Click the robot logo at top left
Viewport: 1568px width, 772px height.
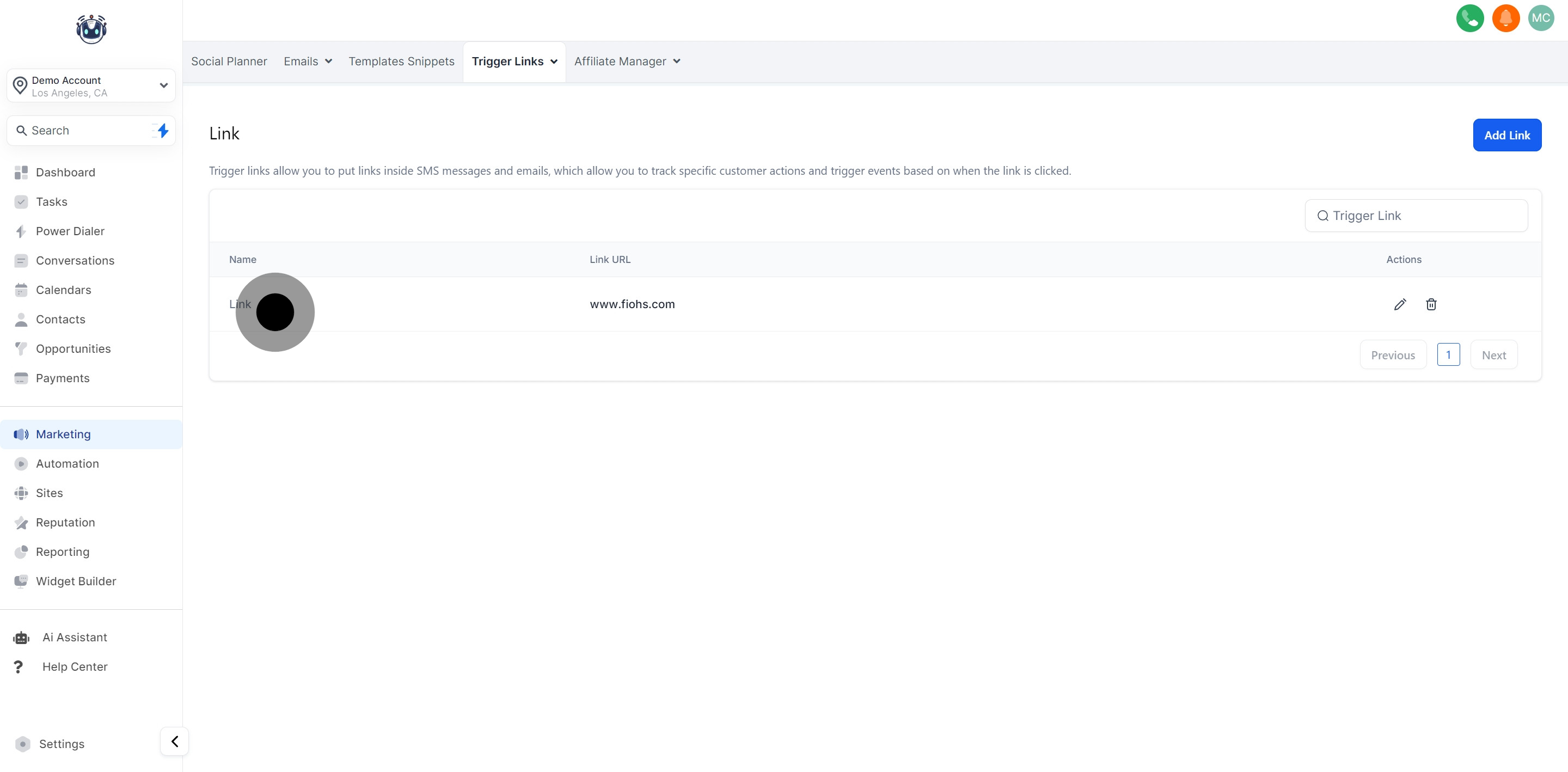pos(91,29)
